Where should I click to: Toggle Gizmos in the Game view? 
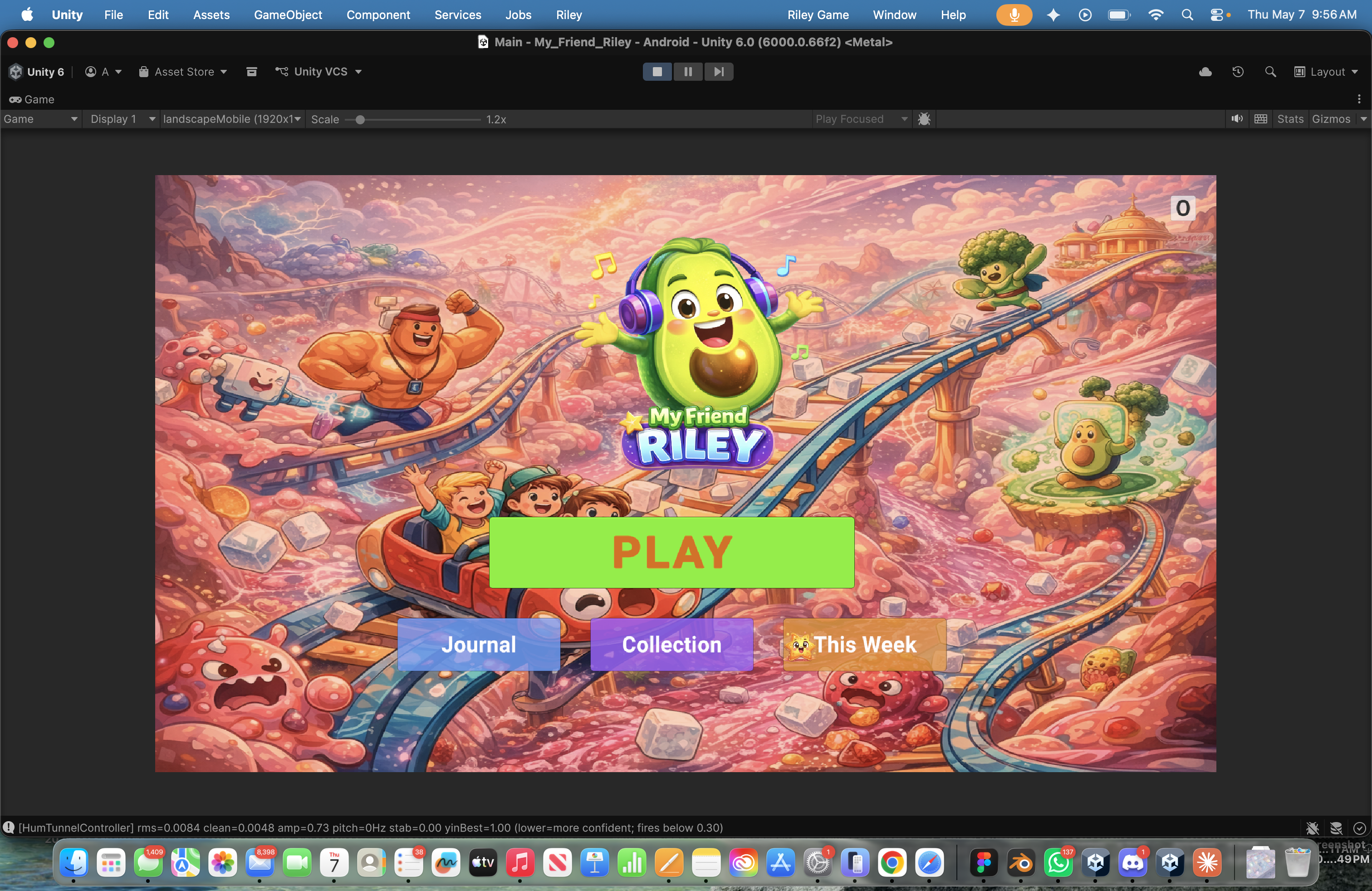pyautogui.click(x=1331, y=119)
